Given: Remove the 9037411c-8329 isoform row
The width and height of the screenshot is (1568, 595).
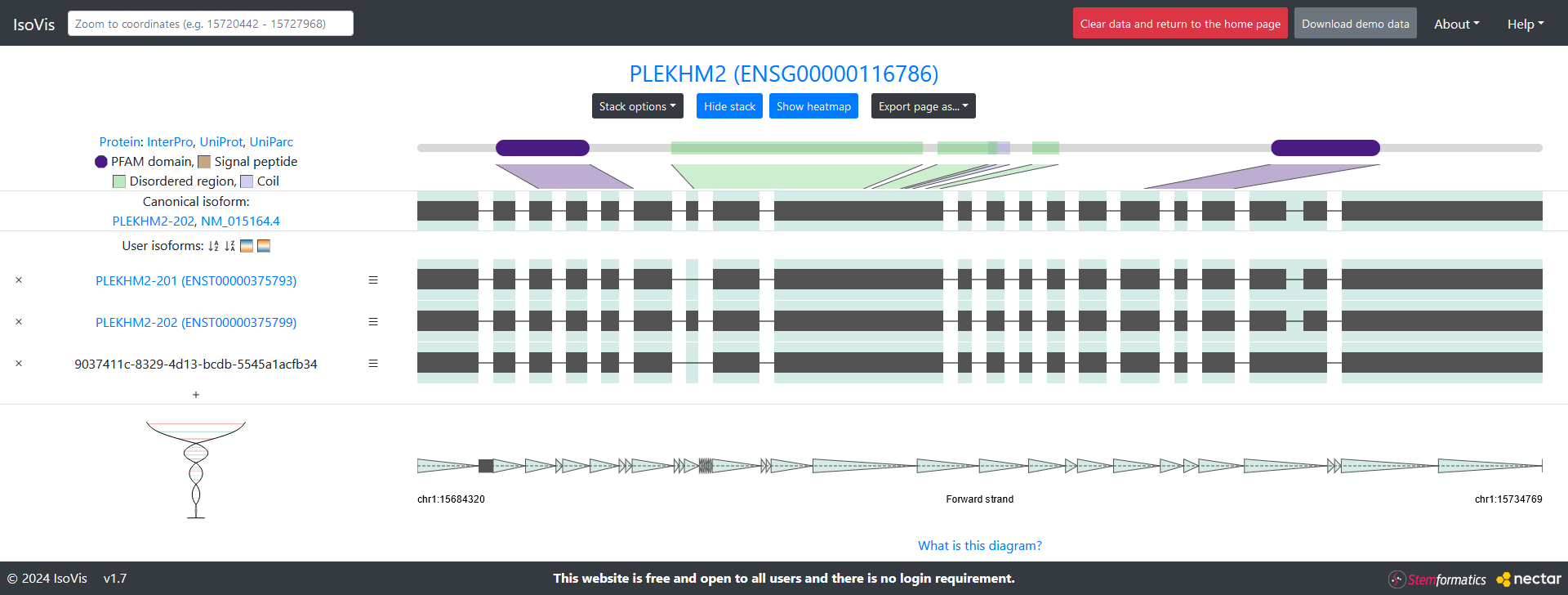Looking at the screenshot, I should (19, 364).
